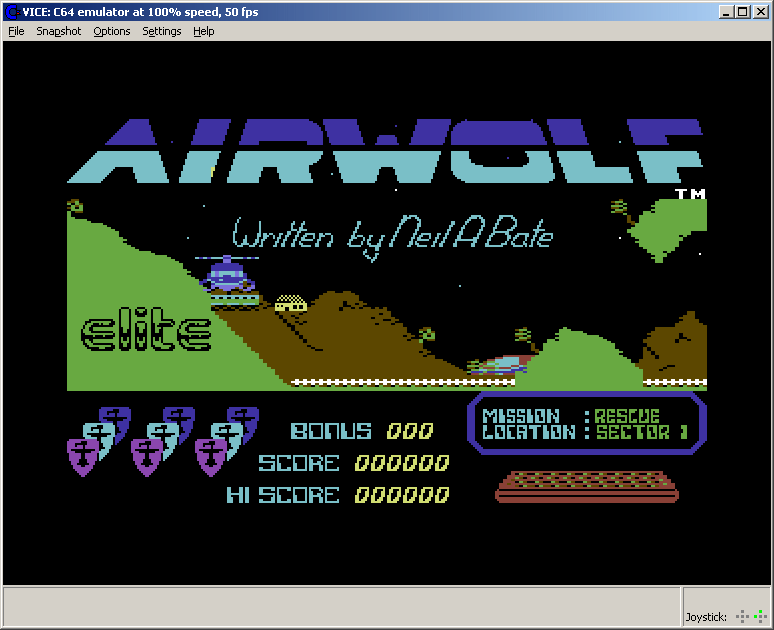
Task: Click the VICE icon in the title bar
Action: [x=11, y=12]
